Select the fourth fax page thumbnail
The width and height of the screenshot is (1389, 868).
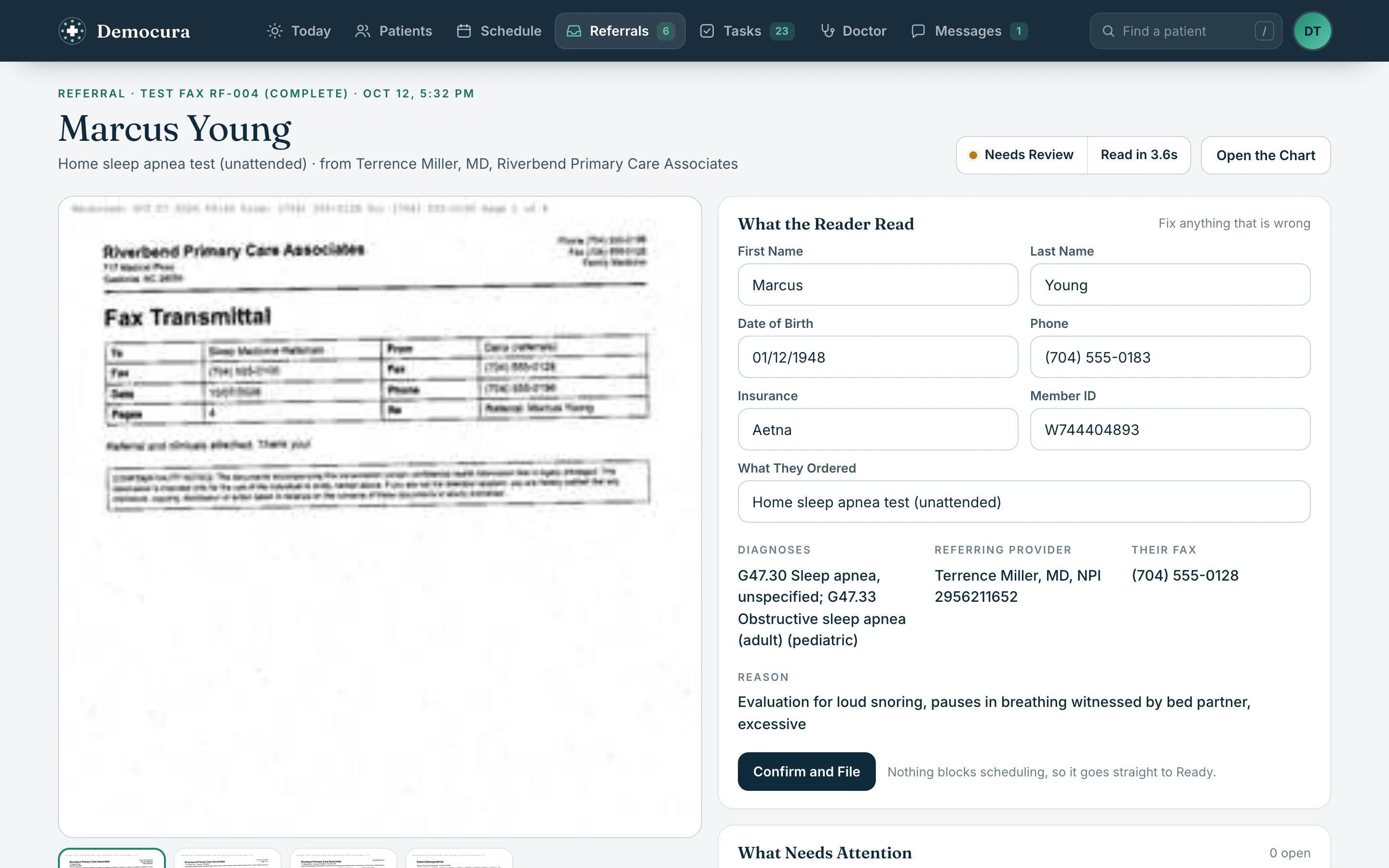click(459, 858)
